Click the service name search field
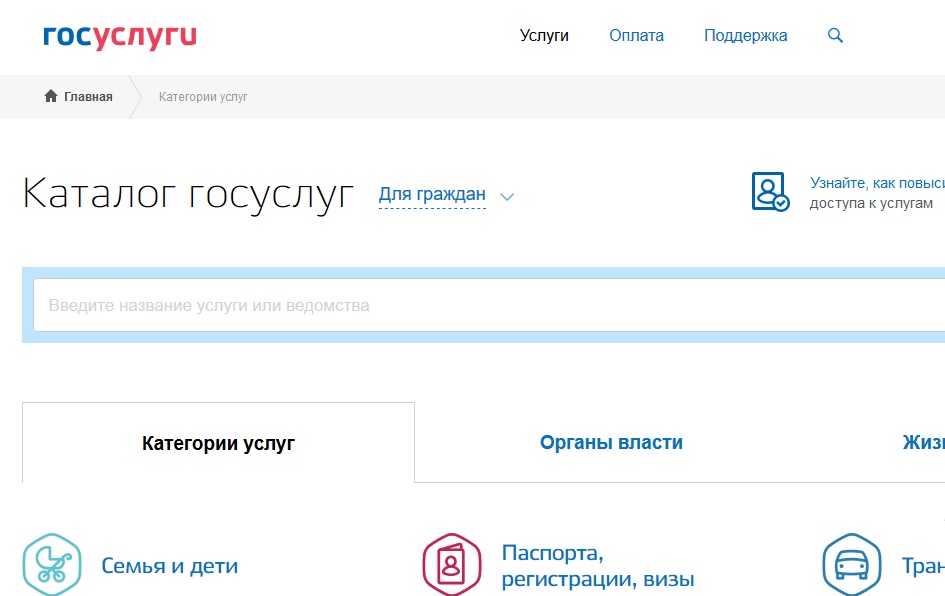The height and width of the screenshot is (596, 945). 489,305
